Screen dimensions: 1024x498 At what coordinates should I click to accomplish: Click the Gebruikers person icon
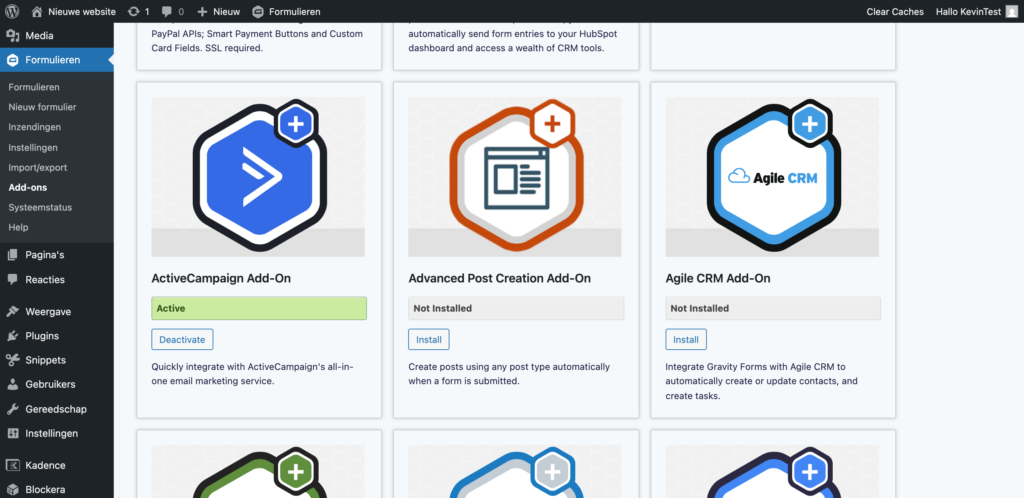pos(12,384)
